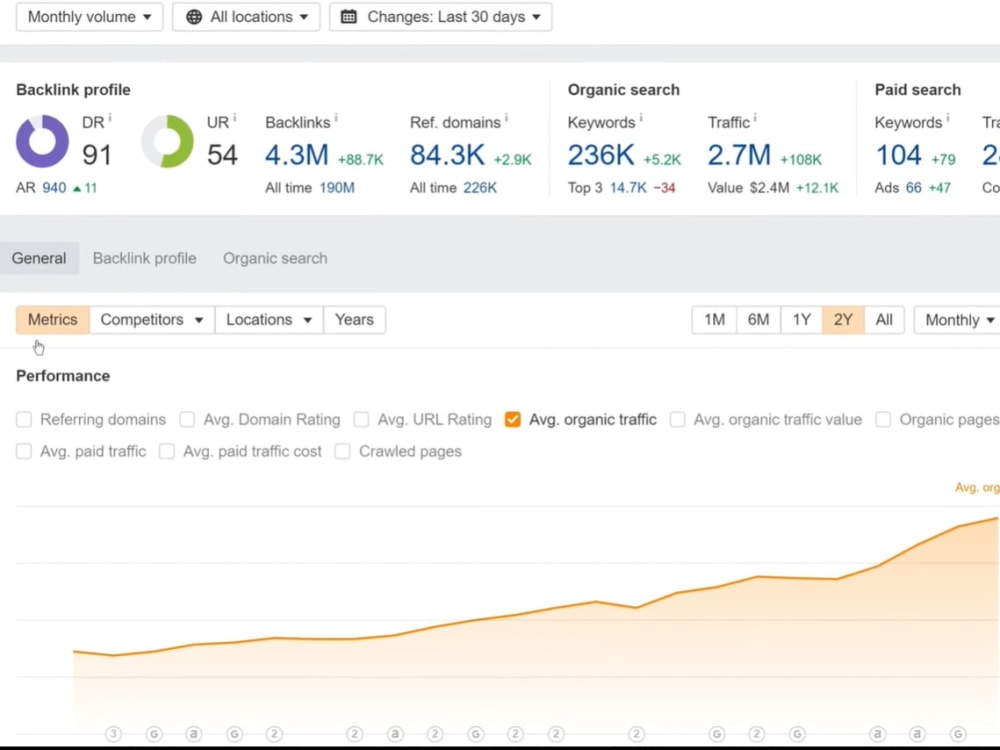Expand the Competitors dropdown

tap(152, 320)
